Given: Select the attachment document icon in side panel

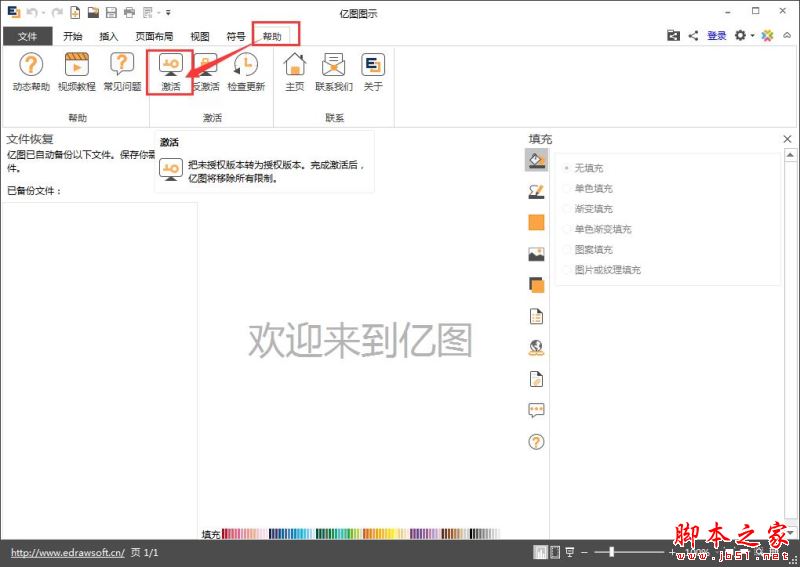Looking at the screenshot, I should click(x=536, y=379).
